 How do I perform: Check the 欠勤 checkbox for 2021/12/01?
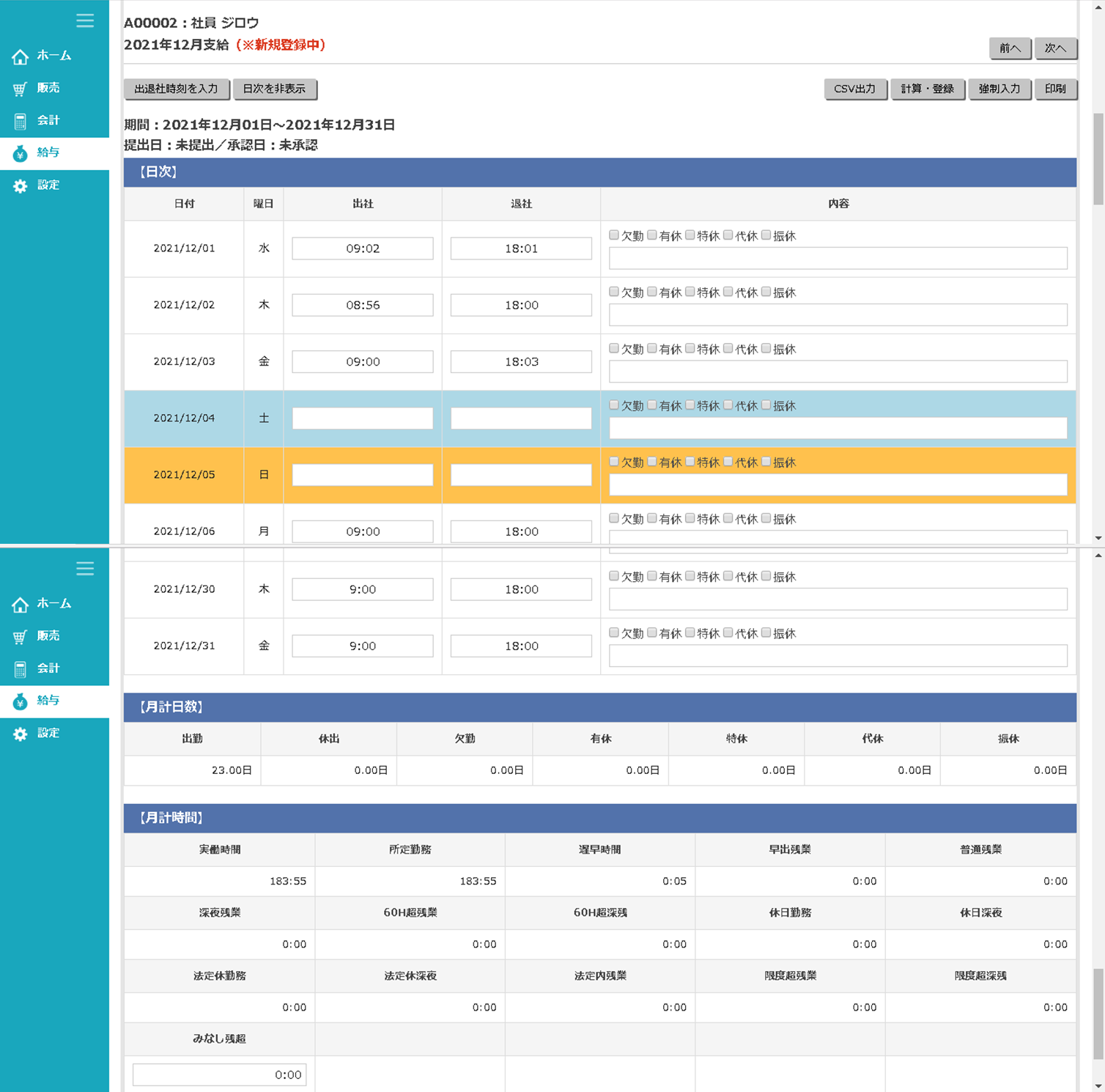click(614, 235)
